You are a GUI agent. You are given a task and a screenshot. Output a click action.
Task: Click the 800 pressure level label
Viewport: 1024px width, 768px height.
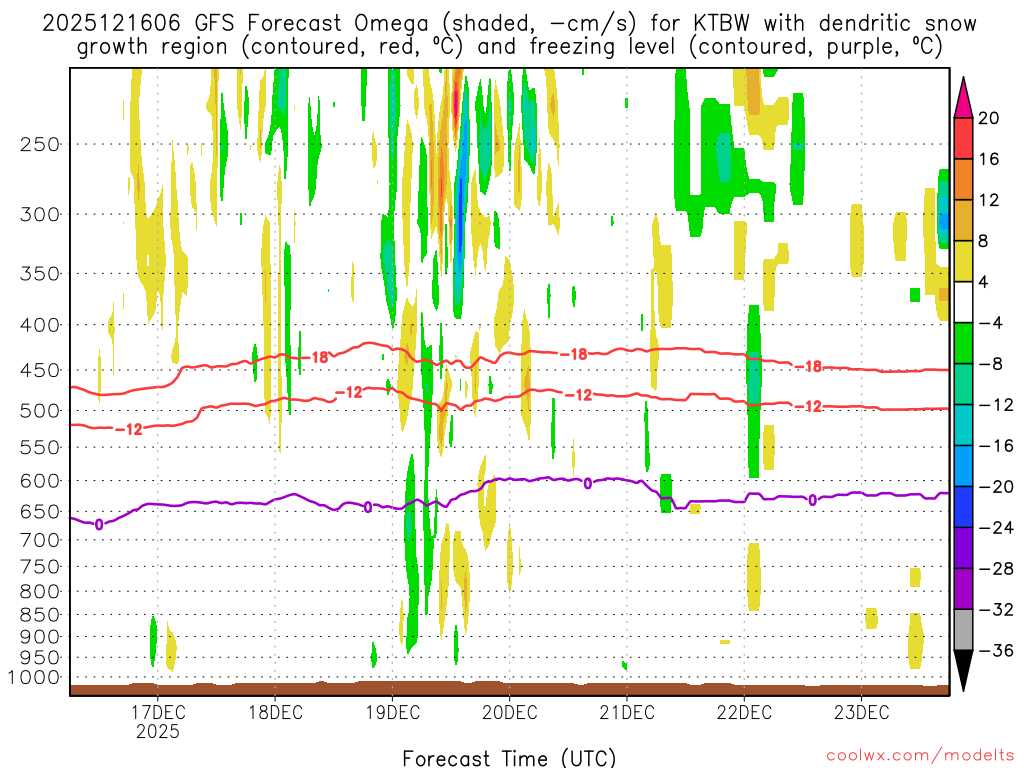pos(40,592)
